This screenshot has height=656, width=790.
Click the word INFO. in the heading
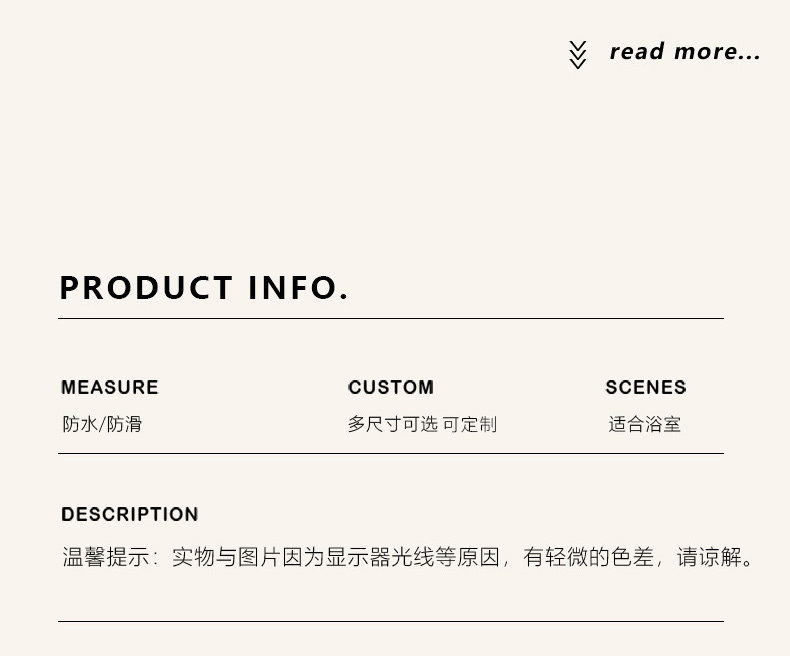tap(298, 288)
